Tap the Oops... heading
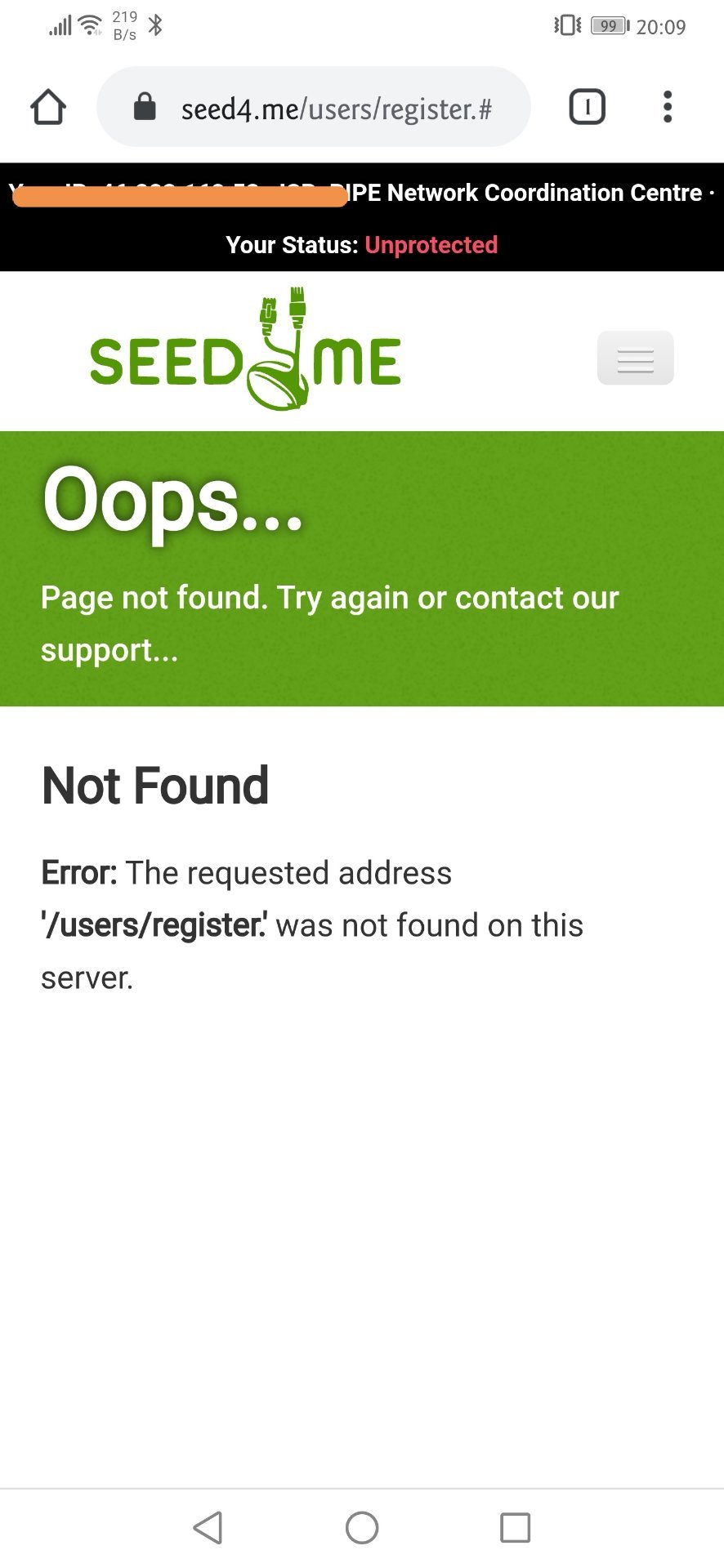 coord(172,499)
